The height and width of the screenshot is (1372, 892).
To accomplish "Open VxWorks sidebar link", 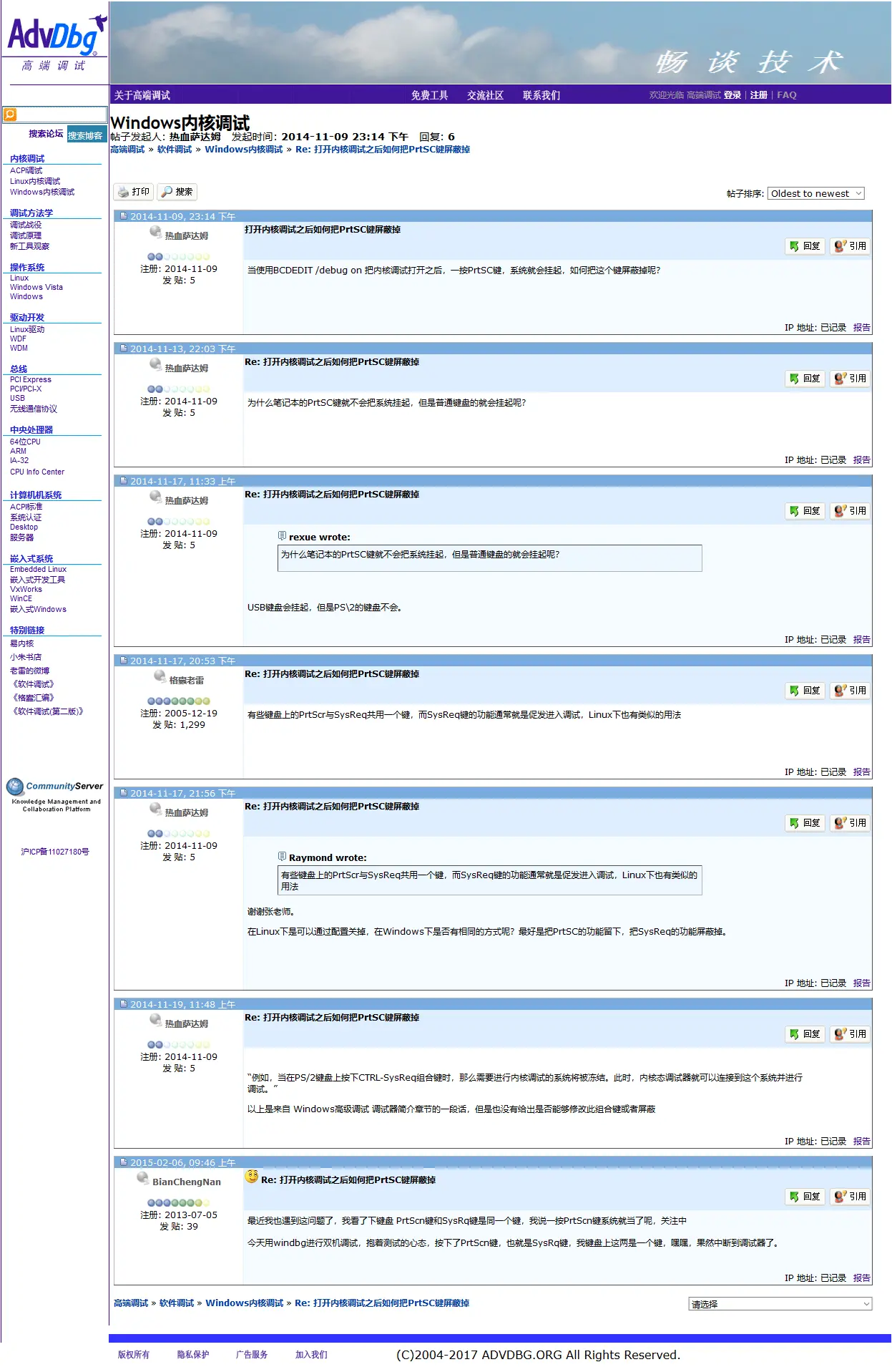I will [x=26, y=589].
